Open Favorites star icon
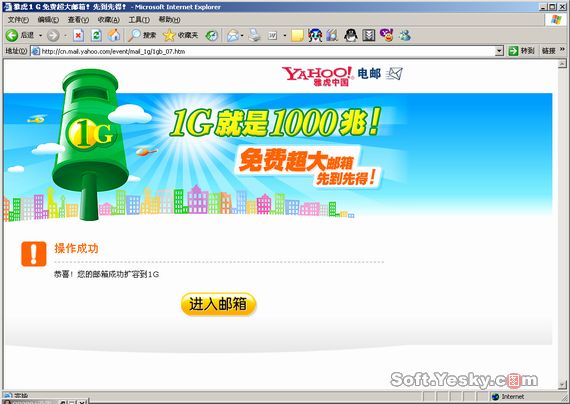Viewport: 570px width, 404px height. coord(169,35)
